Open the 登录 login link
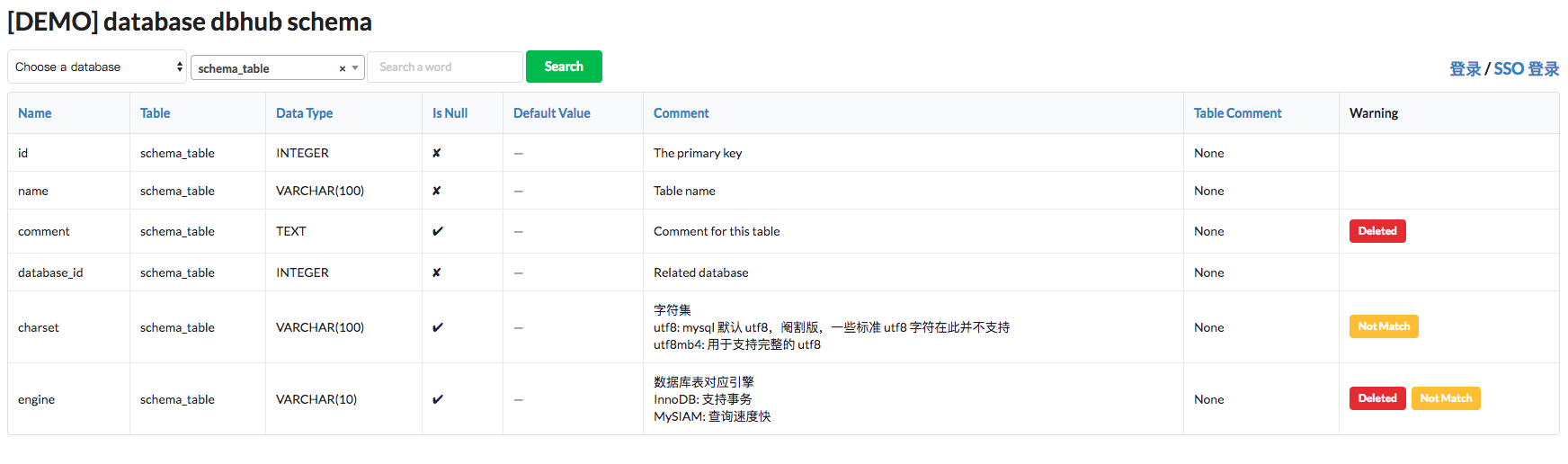This screenshot has width=1568, height=464. click(1465, 69)
